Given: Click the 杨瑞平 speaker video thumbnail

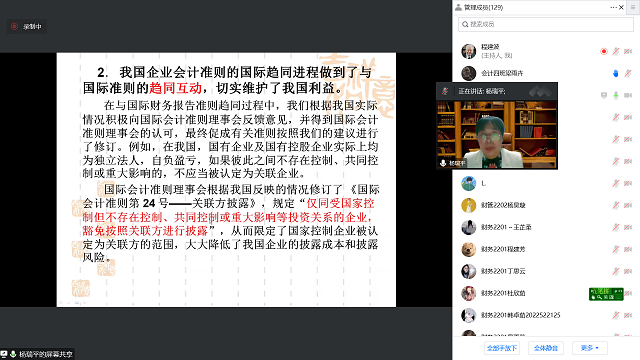Looking at the screenshot, I should pyautogui.click(x=497, y=135).
